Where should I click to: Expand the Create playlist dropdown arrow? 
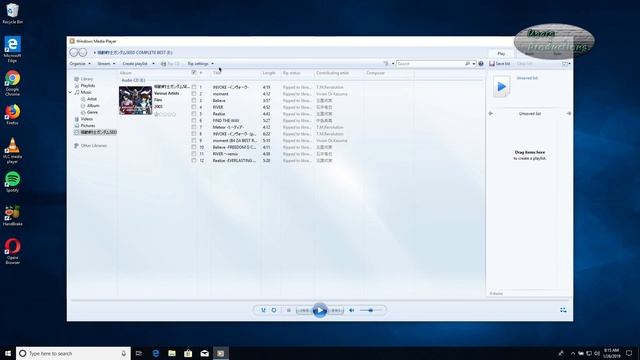[153, 64]
